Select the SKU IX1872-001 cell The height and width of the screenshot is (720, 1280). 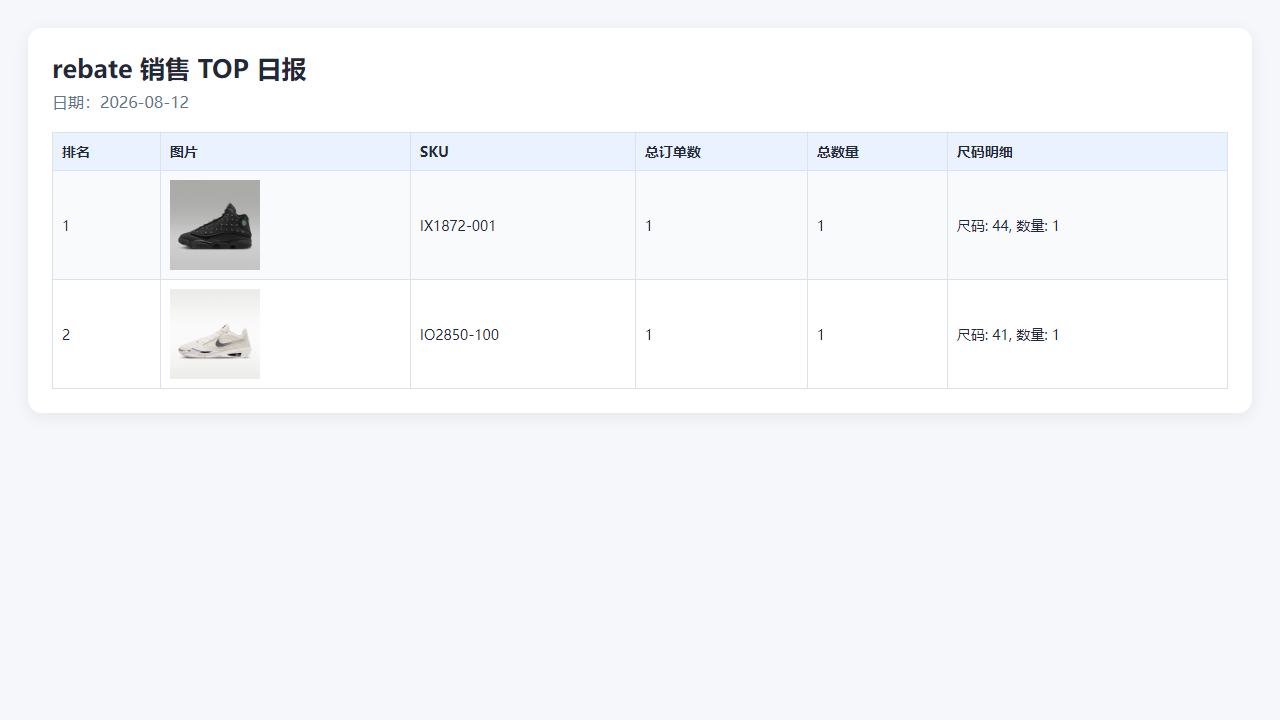(523, 225)
